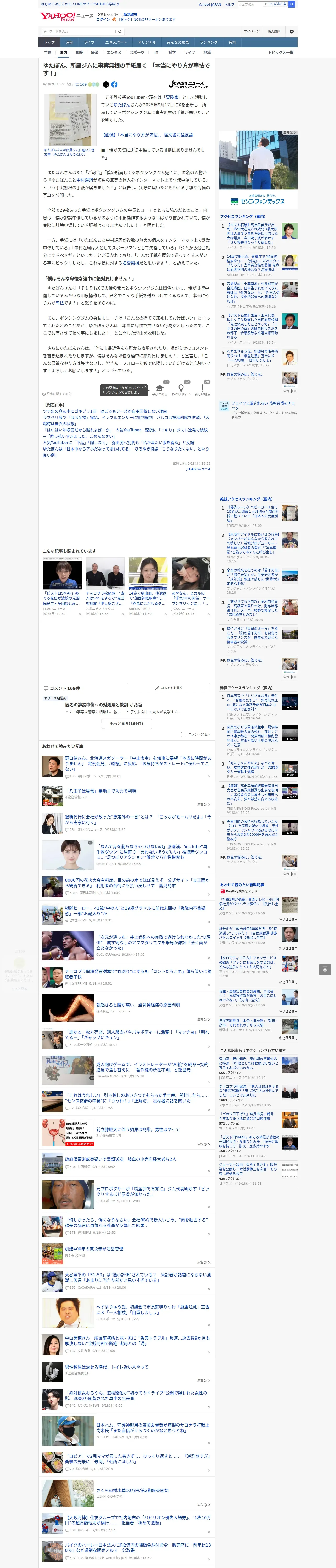Open the 科学 category

click(x=172, y=52)
